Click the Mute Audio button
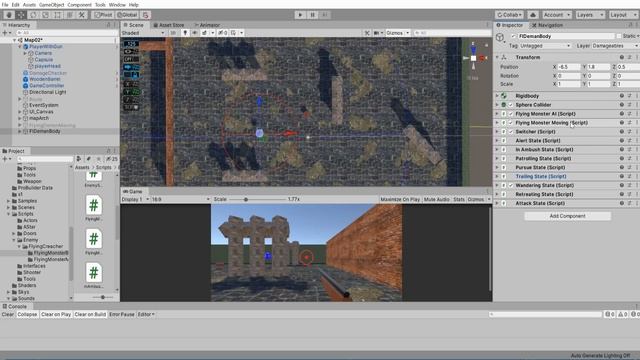Viewport: 640px width, 360px height. tap(436, 199)
